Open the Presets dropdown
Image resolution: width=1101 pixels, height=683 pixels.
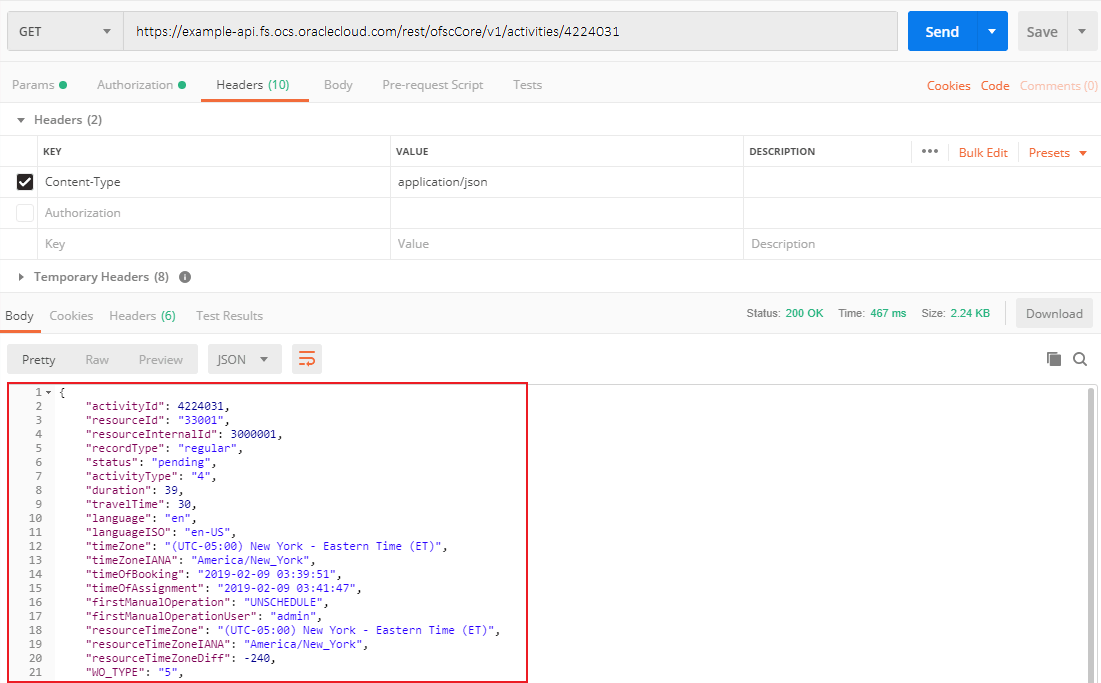[1057, 152]
